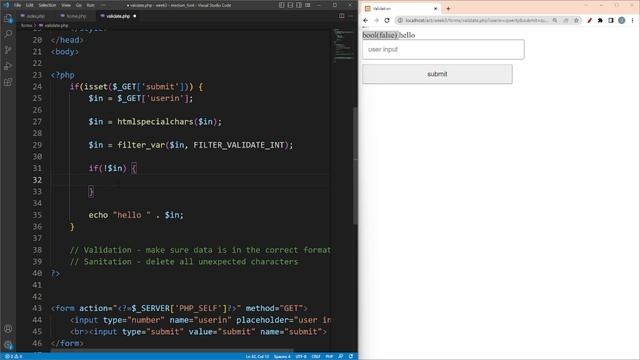Go forward in the browser

[x=376, y=20]
